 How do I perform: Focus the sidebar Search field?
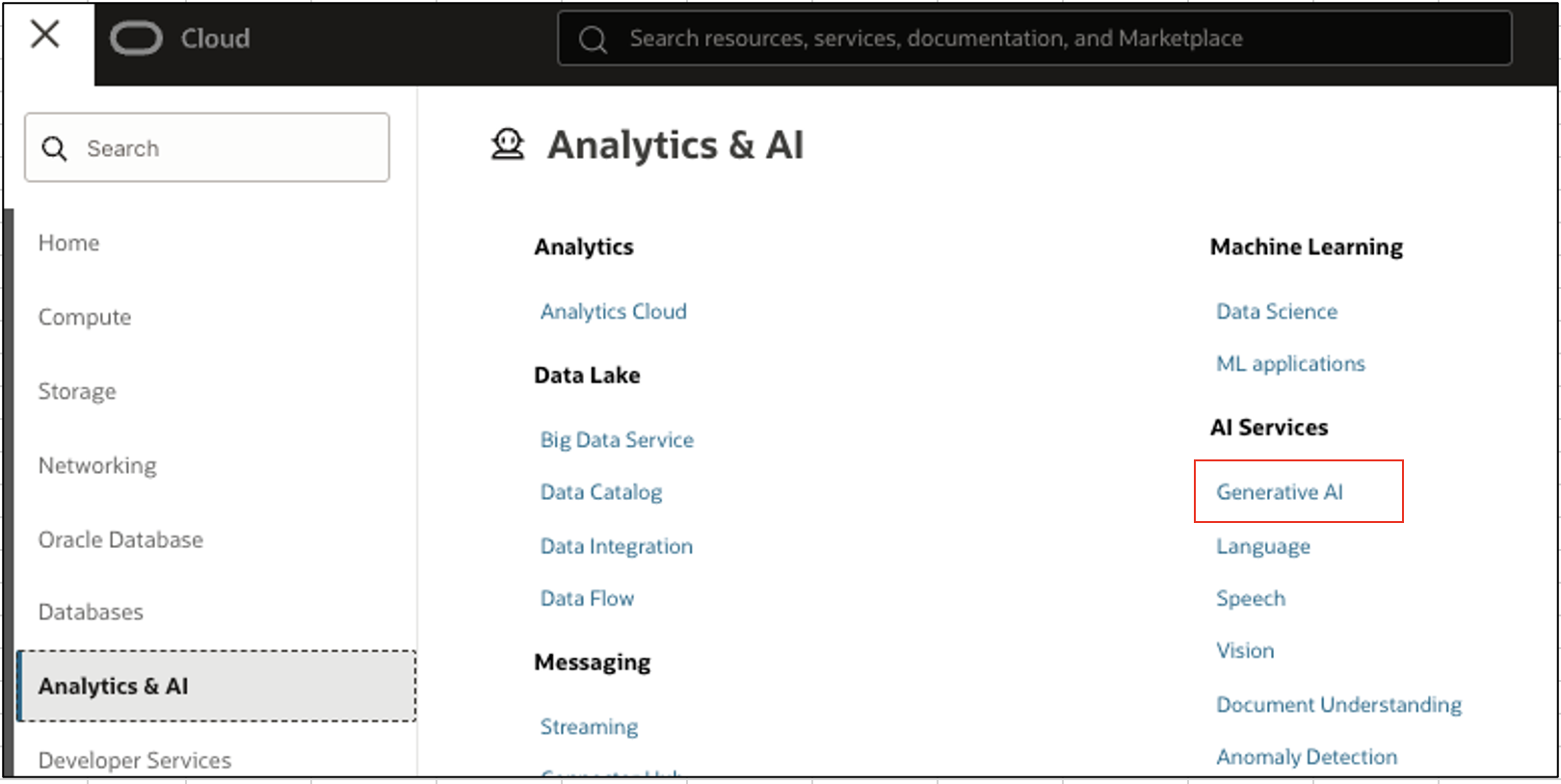coord(207,147)
